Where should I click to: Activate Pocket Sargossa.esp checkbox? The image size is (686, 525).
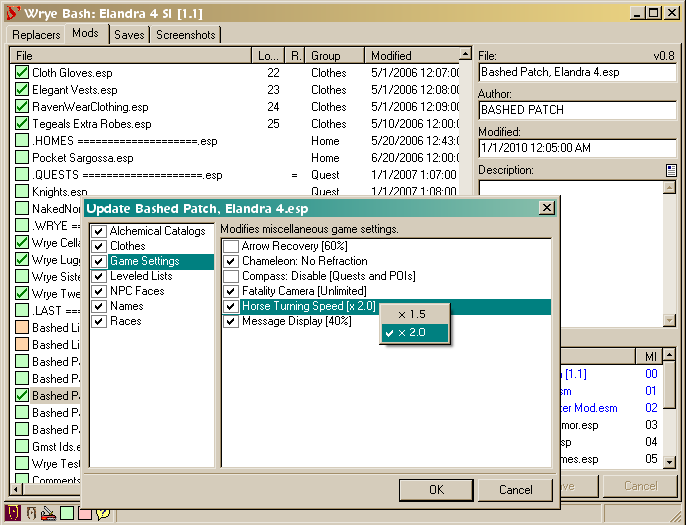[22, 158]
